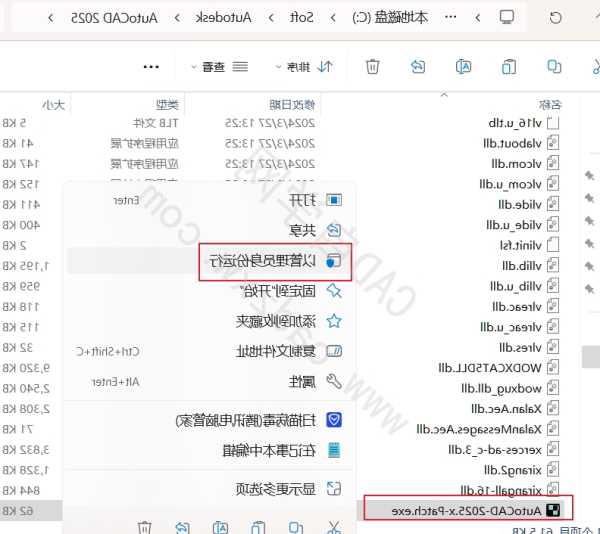The image size is (600, 534).
Task: Choose 固定到"开始" in the context menu
Action: point(210,291)
